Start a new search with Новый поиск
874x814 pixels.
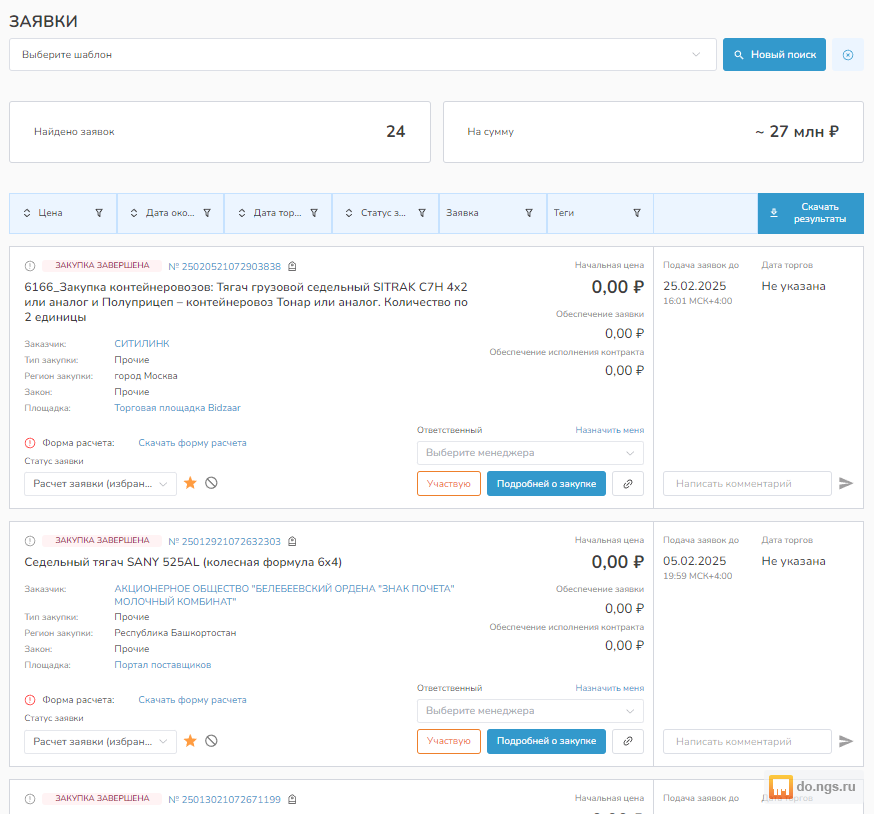[774, 55]
